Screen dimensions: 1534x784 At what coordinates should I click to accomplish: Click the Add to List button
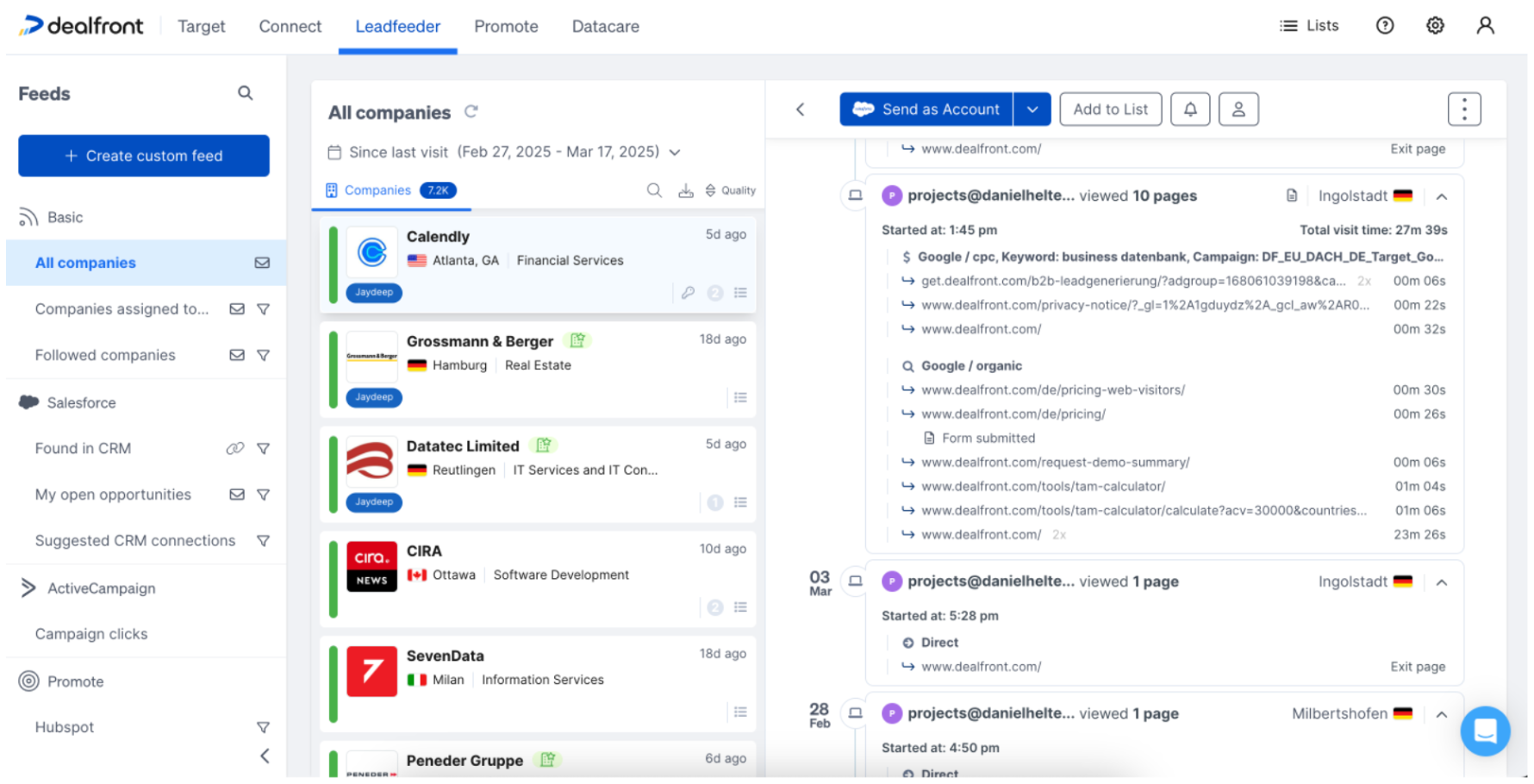1111,109
